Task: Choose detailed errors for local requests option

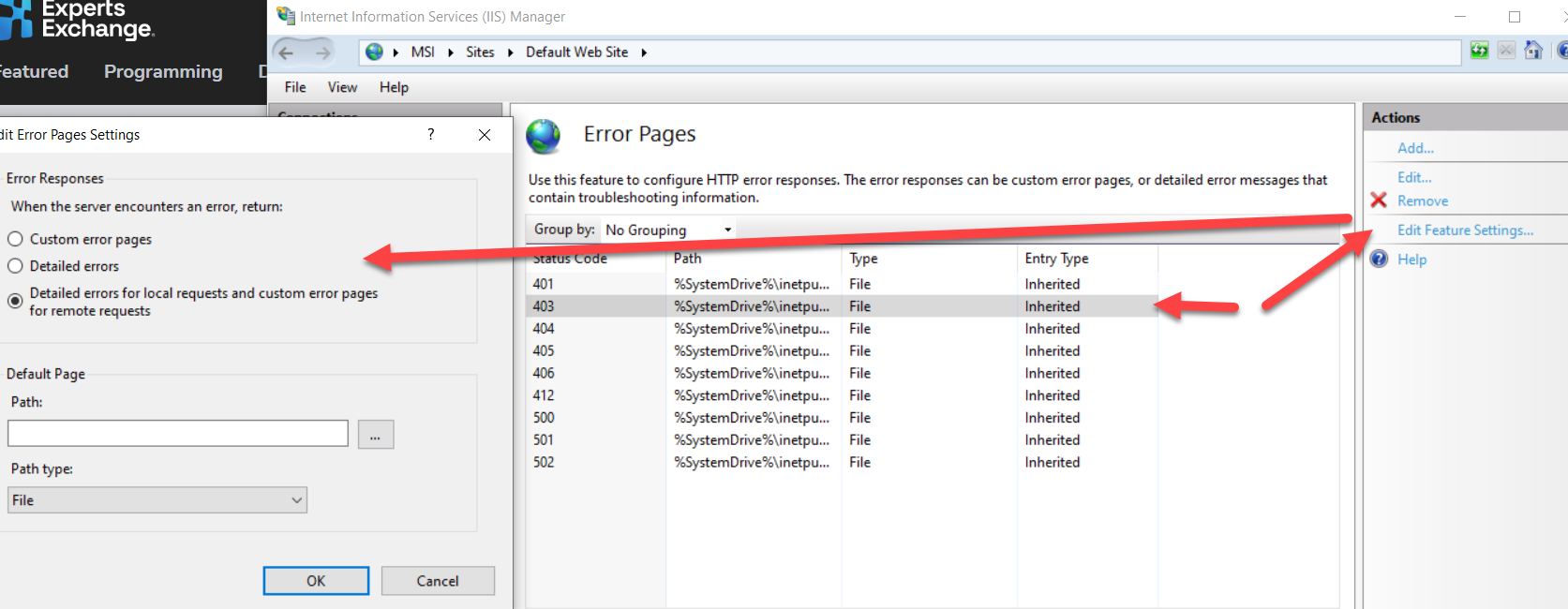Action: [16, 301]
